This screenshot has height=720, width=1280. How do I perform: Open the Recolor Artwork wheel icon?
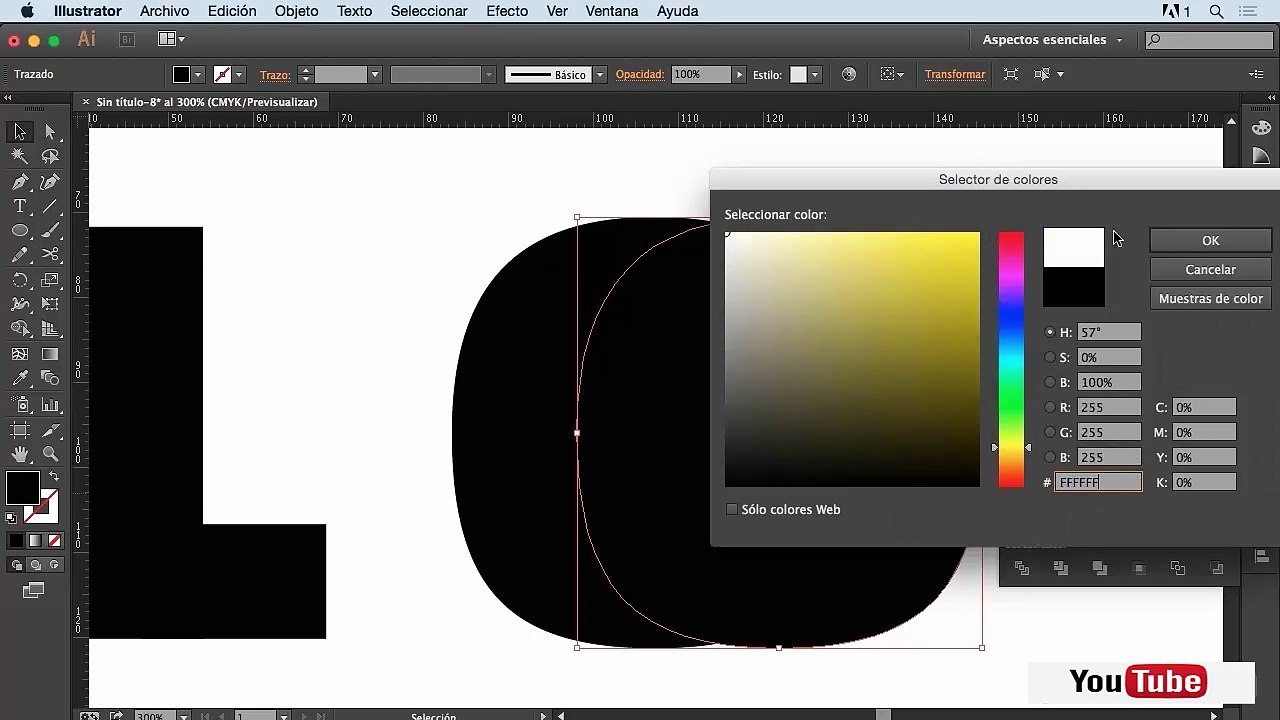click(849, 74)
